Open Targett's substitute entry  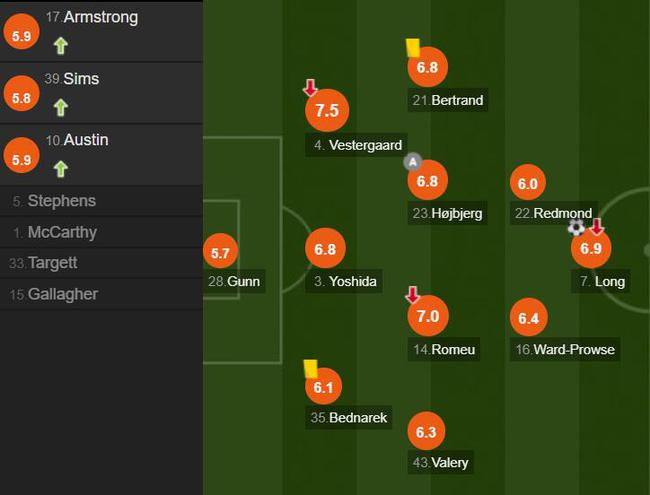[52, 263]
